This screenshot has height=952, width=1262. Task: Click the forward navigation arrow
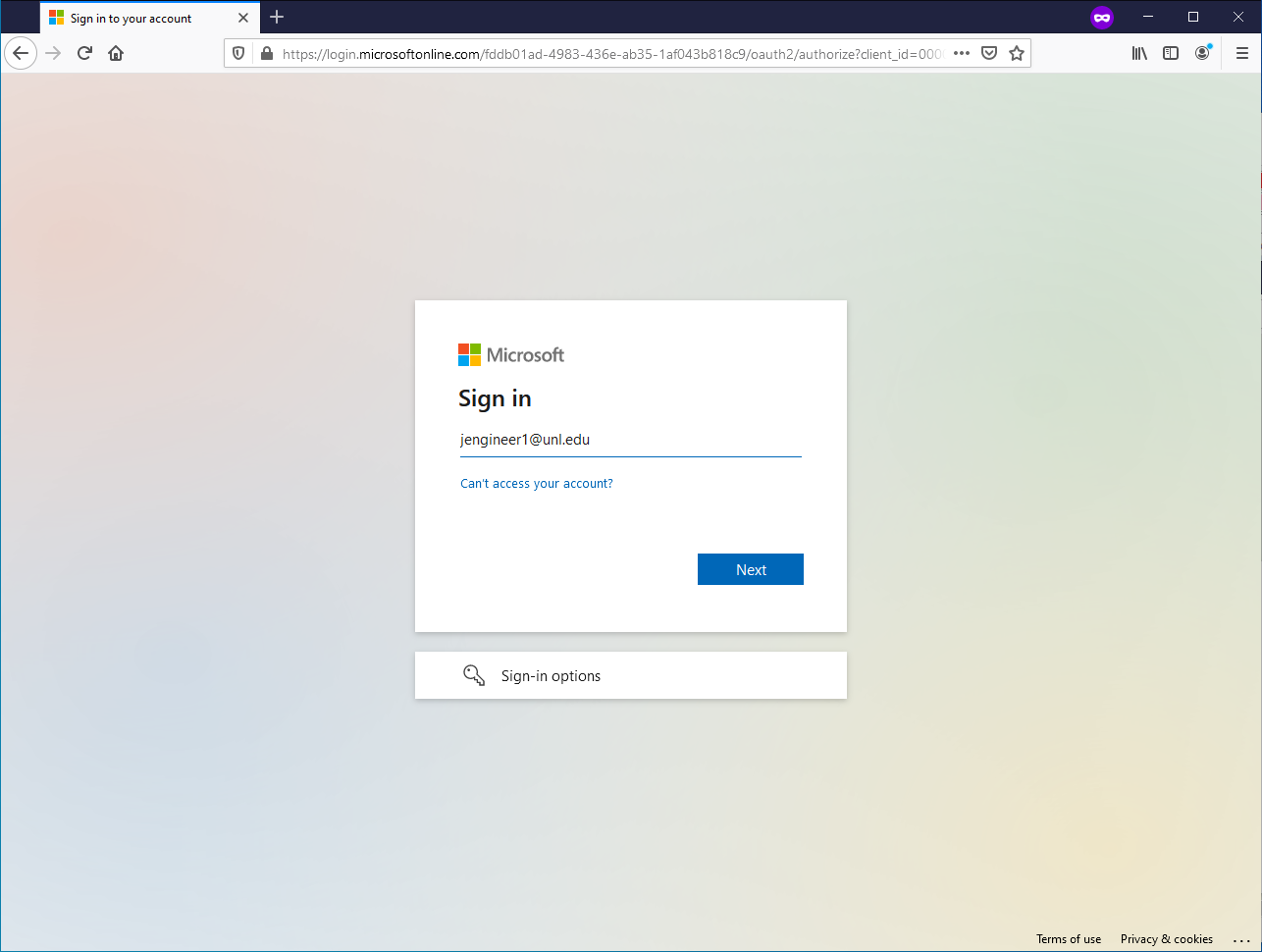coord(53,53)
